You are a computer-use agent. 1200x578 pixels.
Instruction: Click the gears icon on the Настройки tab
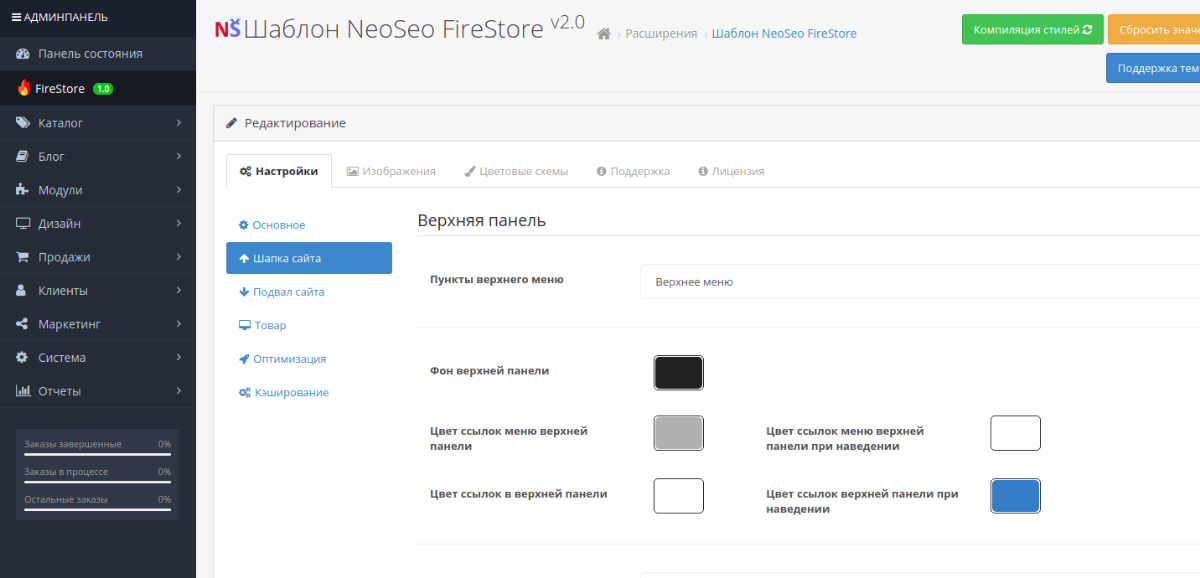245,171
